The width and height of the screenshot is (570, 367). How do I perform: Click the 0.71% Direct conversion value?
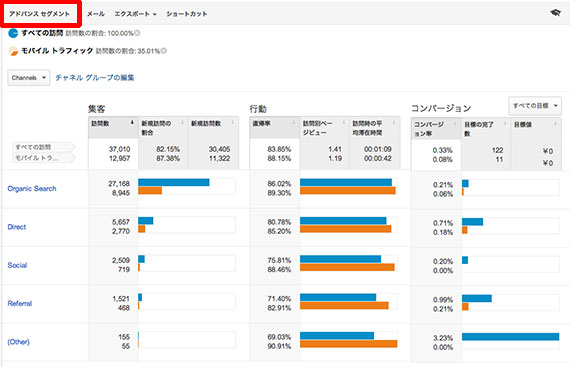443,223
